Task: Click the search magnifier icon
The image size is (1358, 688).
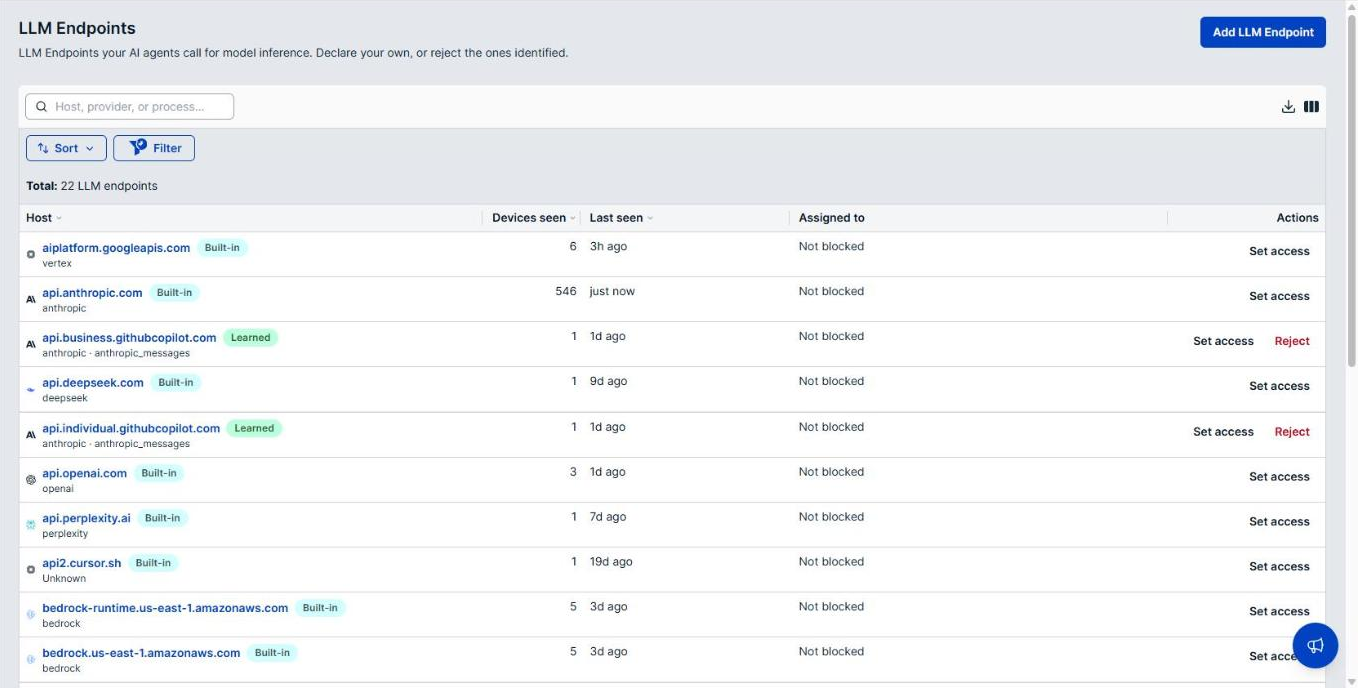Action: pyautogui.click(x=42, y=107)
